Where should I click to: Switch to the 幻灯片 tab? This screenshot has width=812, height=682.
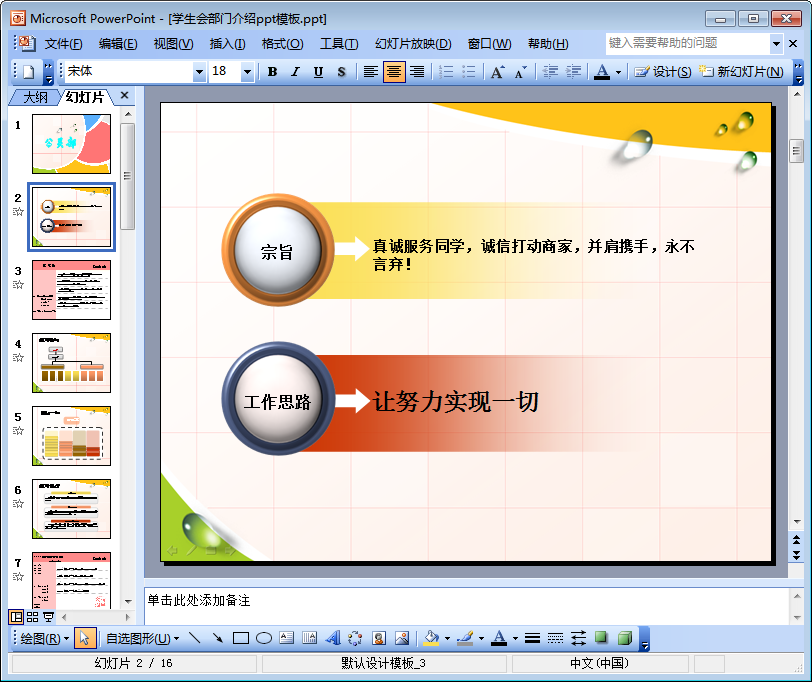point(85,97)
